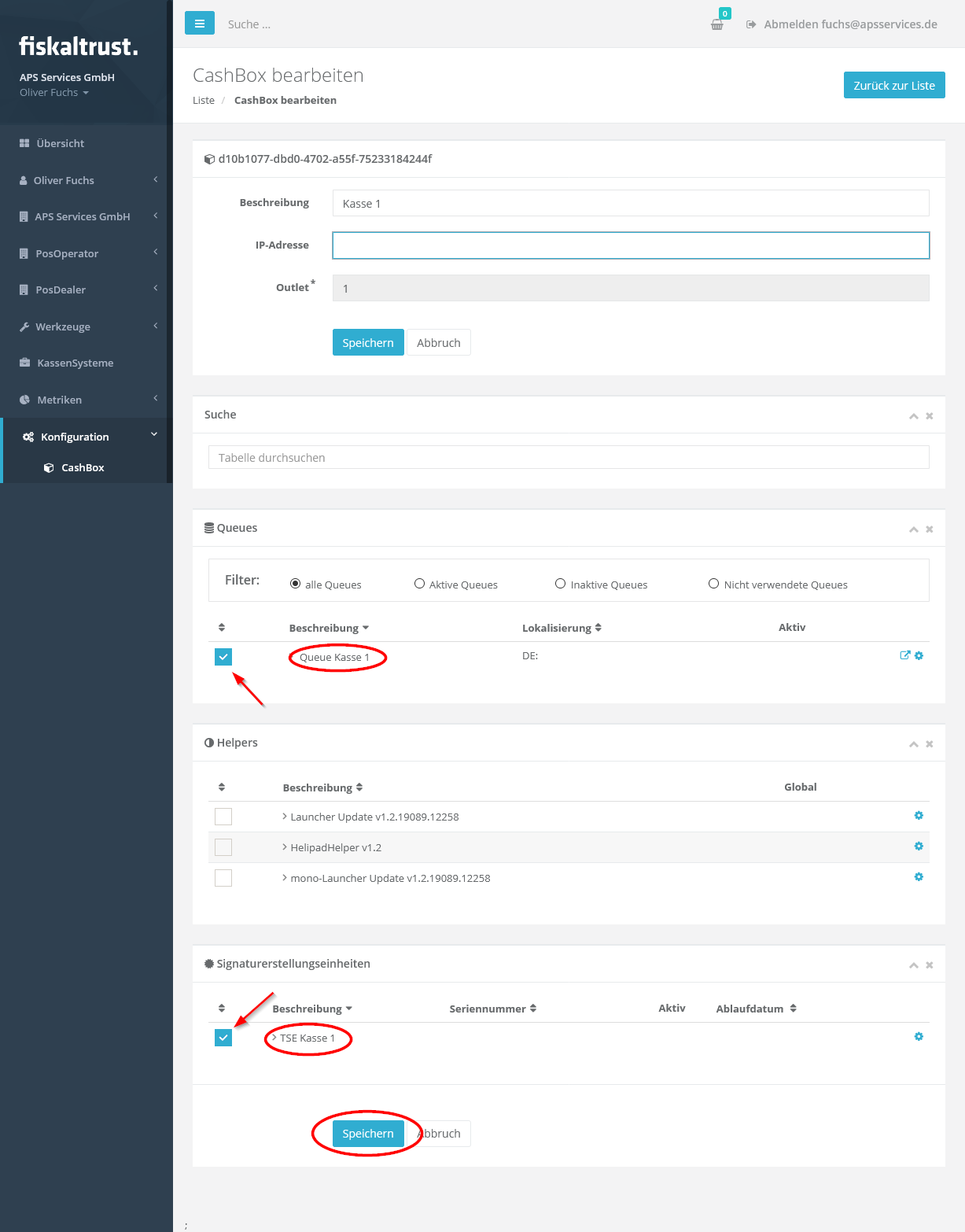Uncheck the Queue Kasse 1 checkbox
Screen dimensions: 965x1232
[x=223, y=657]
